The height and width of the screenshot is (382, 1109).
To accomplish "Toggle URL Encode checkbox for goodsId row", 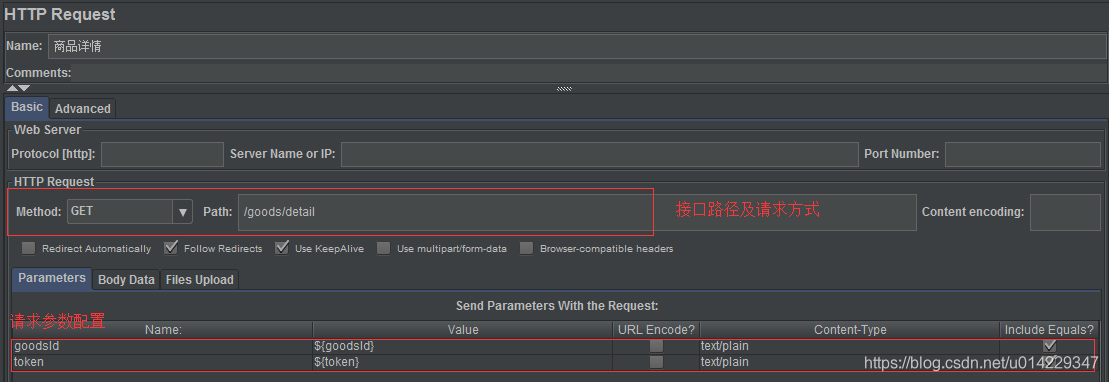I will (656, 346).
